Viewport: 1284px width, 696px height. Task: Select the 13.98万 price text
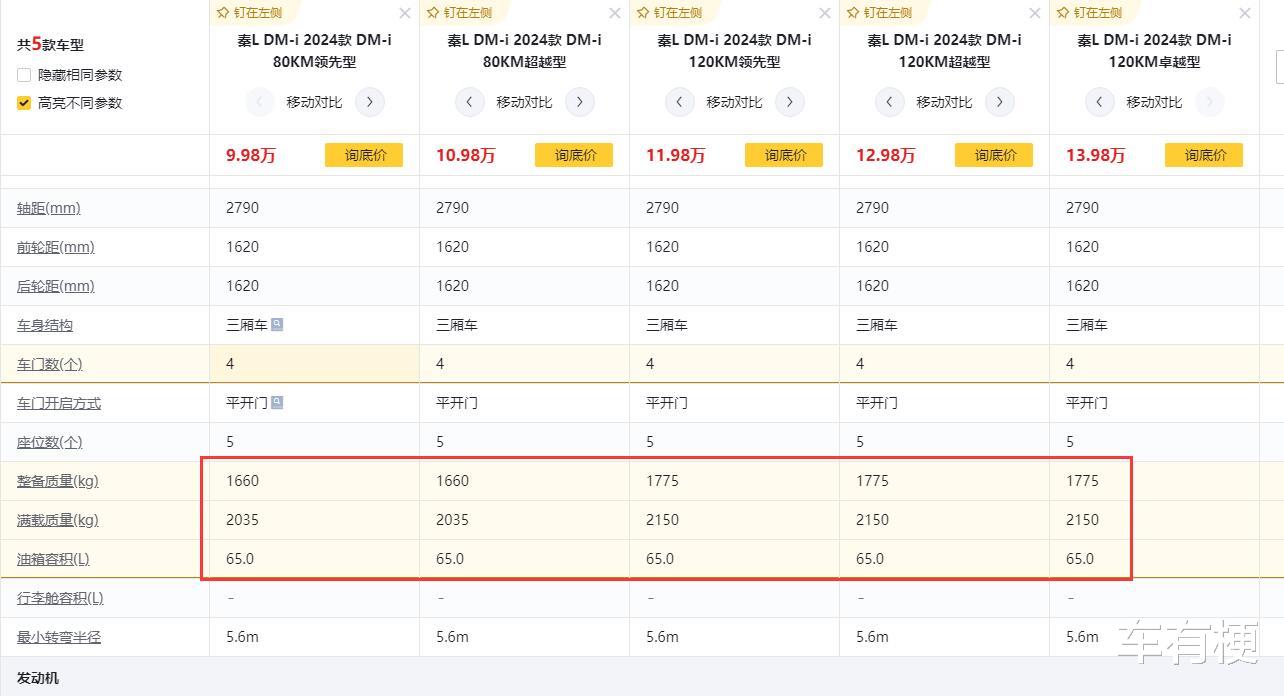(1095, 155)
